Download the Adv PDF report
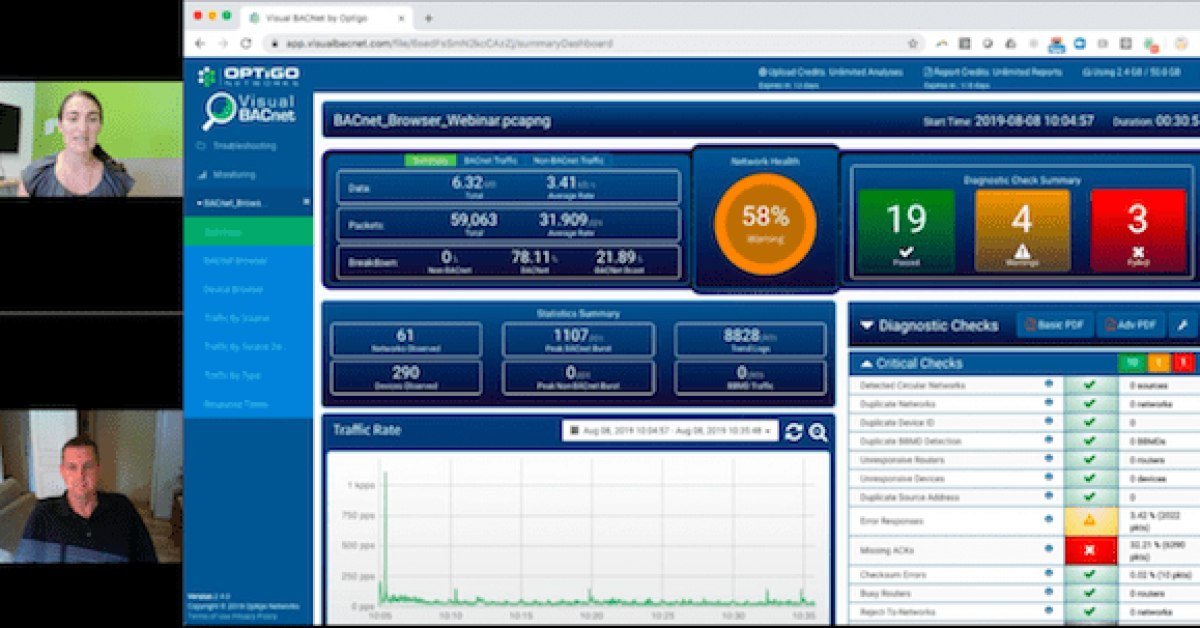Screen dimensions: 1200x628 [1131, 325]
